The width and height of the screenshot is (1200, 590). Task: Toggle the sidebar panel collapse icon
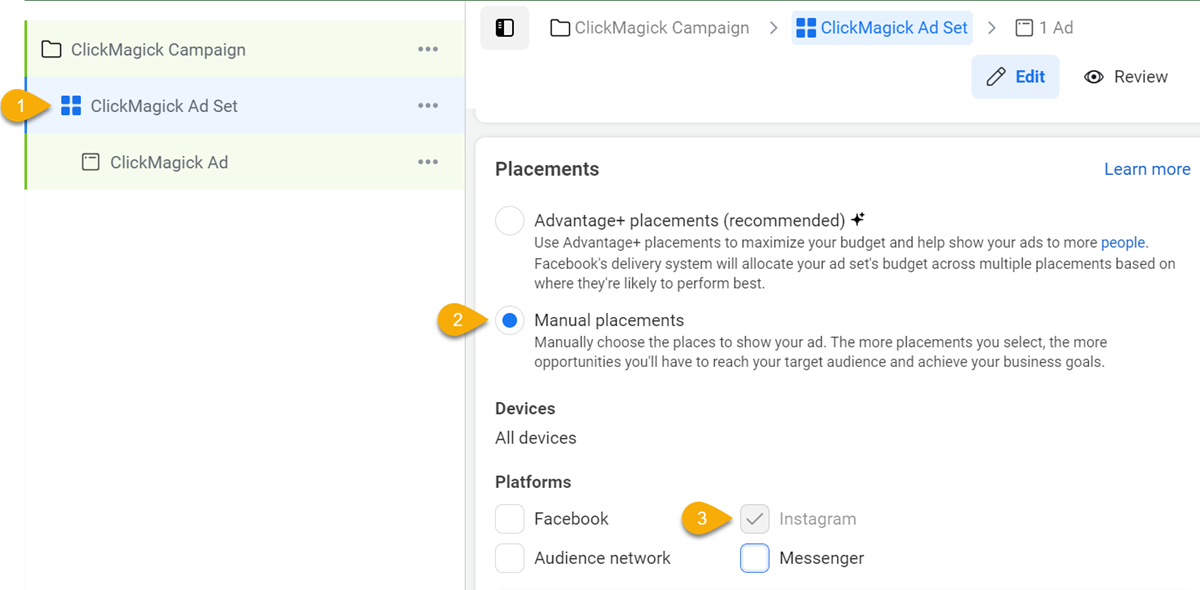505,28
